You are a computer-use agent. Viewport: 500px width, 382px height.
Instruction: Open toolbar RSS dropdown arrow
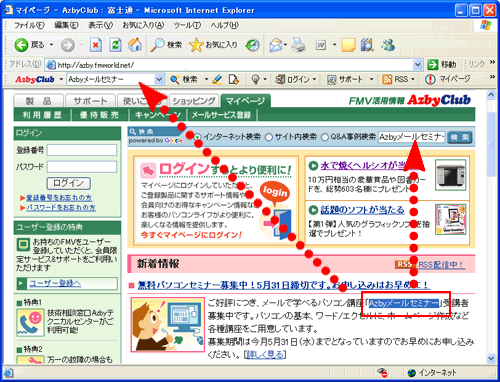tap(413, 79)
